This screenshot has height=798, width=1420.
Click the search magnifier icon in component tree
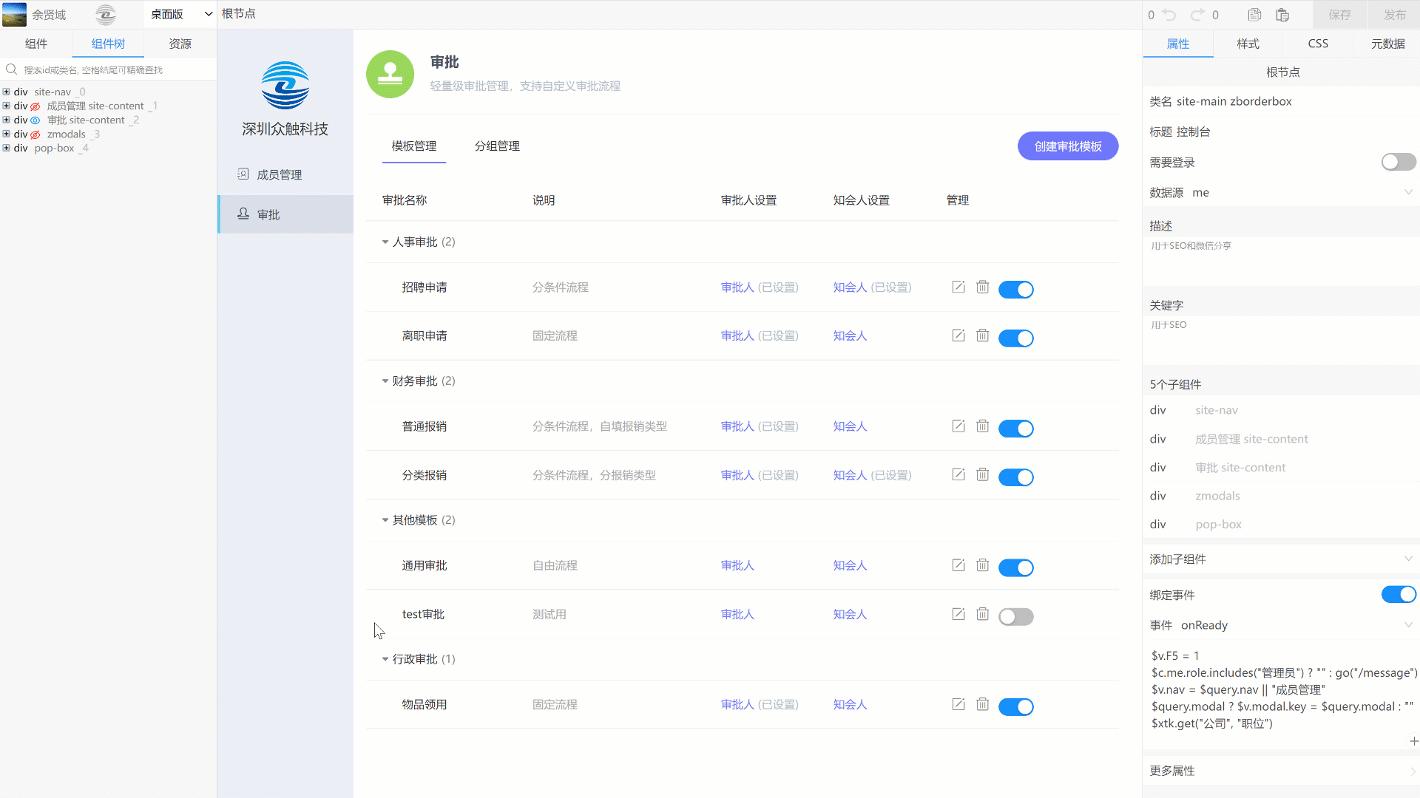(12, 70)
